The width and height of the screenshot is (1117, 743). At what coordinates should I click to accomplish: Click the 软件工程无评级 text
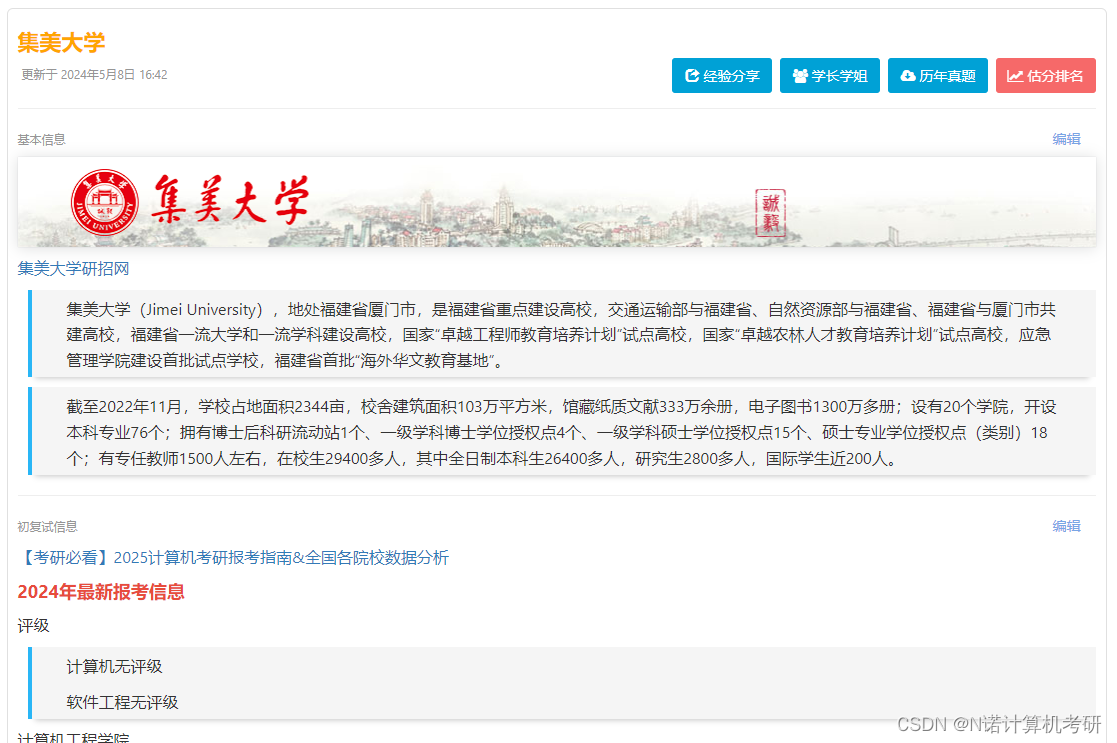tap(122, 702)
